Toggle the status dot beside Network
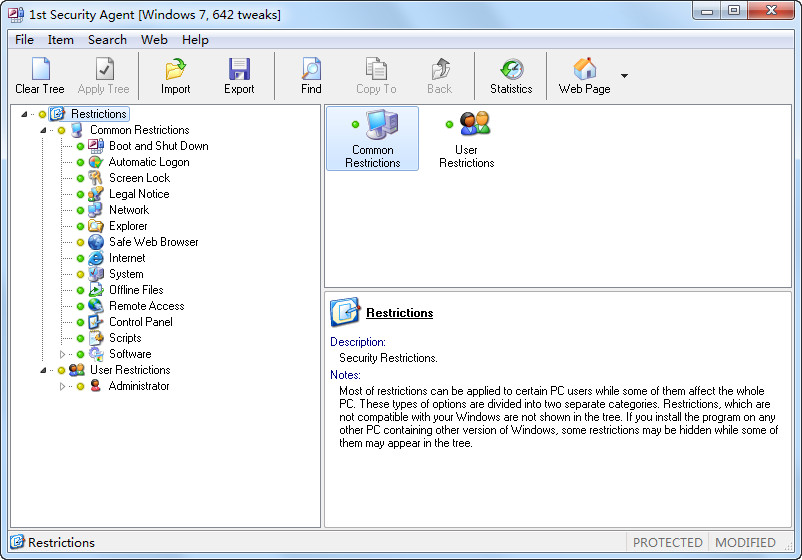The width and height of the screenshot is (802, 560). tap(80, 210)
